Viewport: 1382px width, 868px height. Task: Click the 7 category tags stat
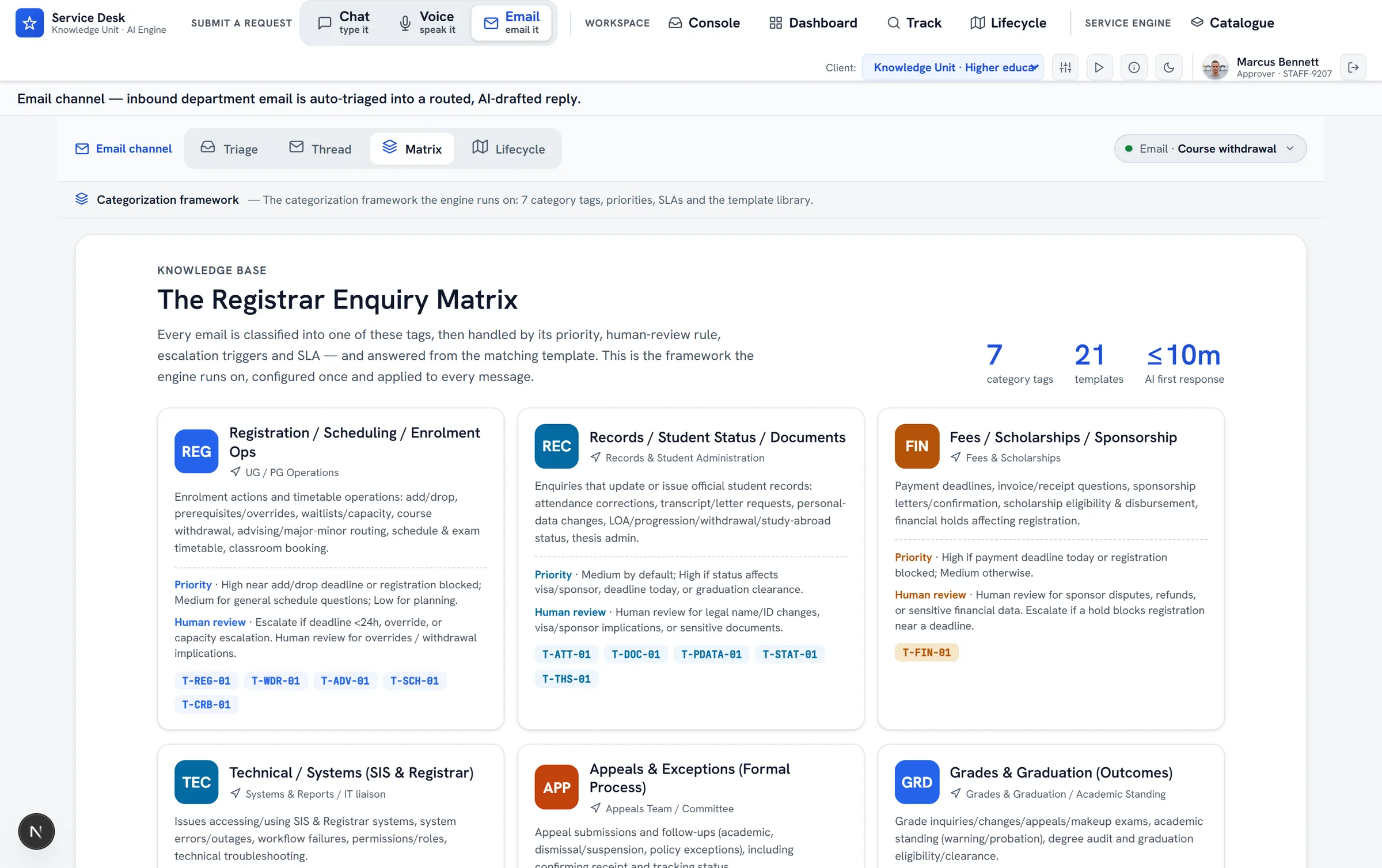coord(1019,363)
